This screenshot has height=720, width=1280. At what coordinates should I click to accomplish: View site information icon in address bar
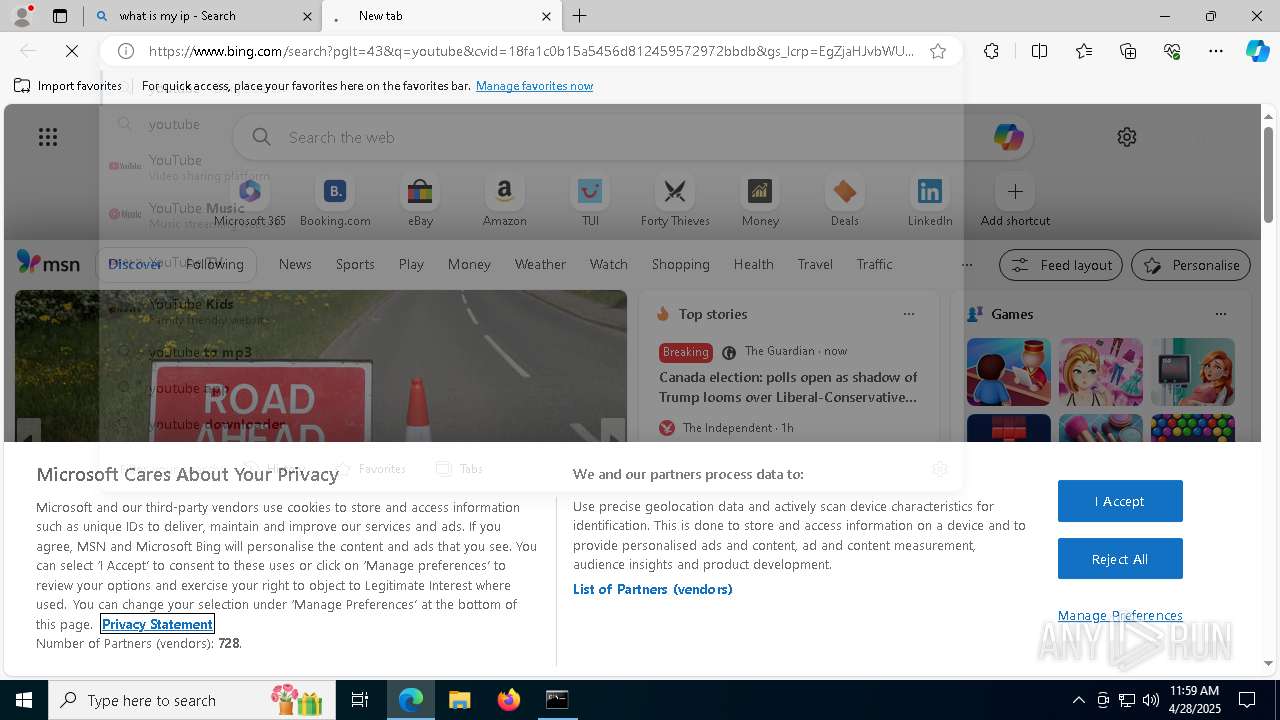click(126, 51)
